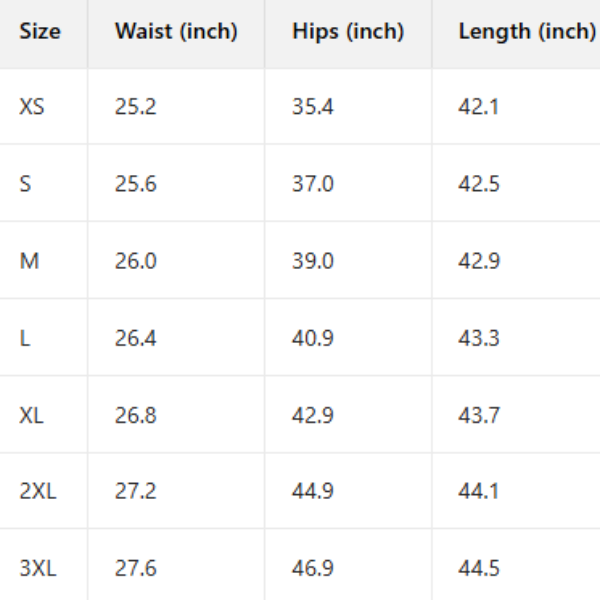Select the L size row label

click(x=25, y=338)
